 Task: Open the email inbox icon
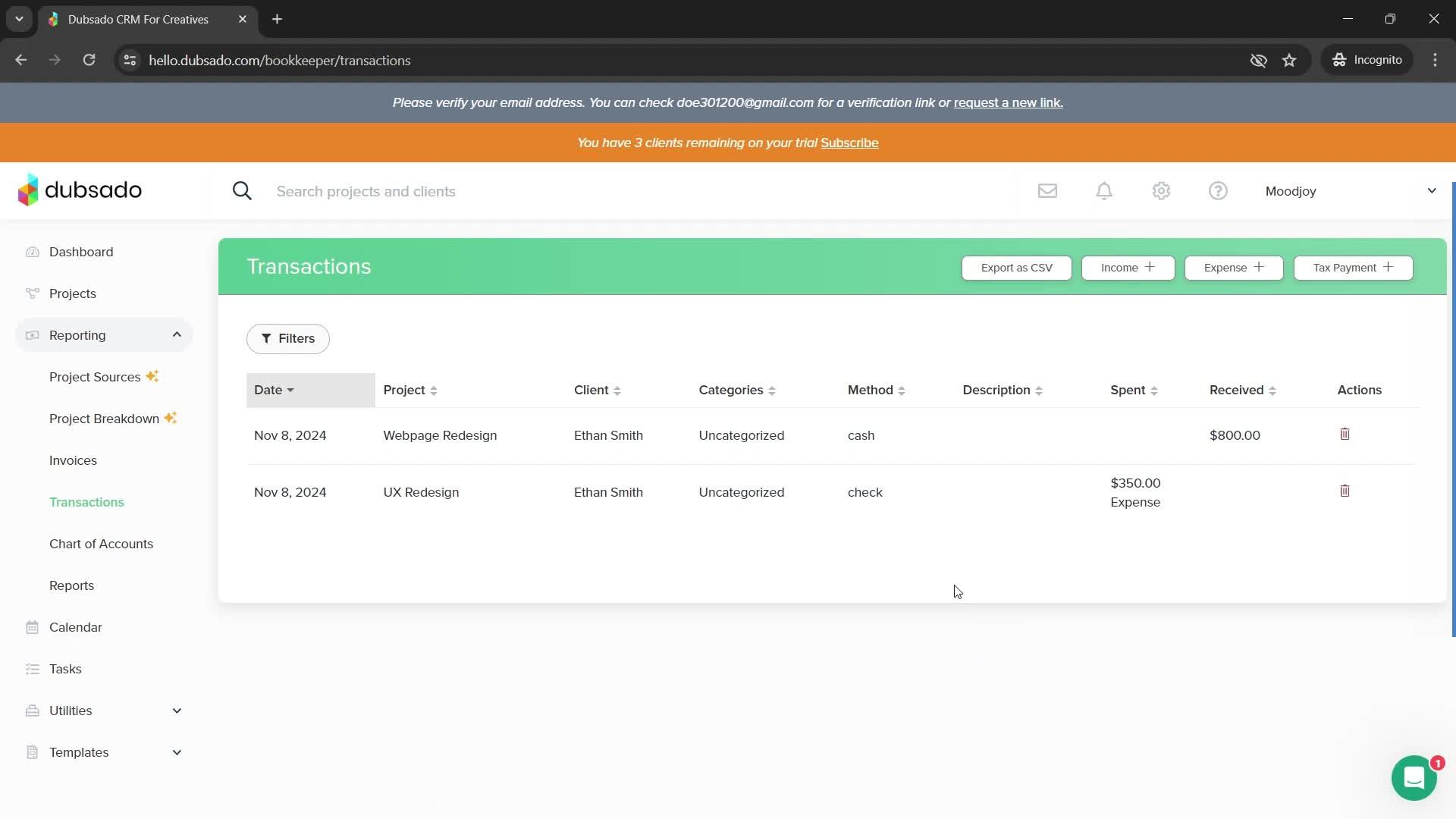[1047, 191]
